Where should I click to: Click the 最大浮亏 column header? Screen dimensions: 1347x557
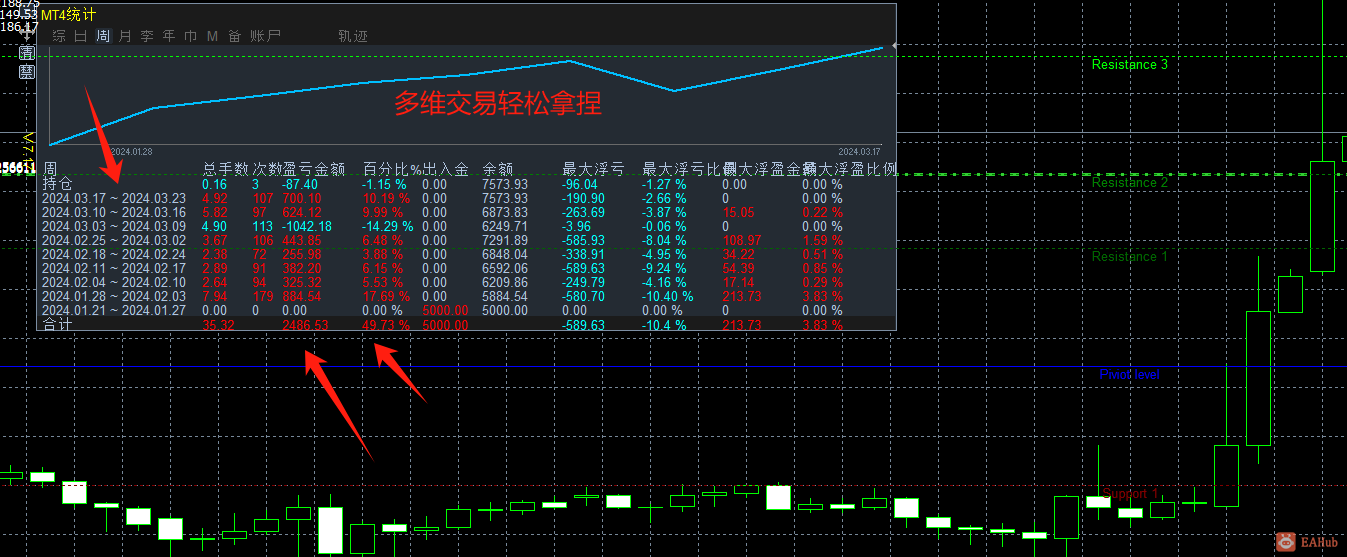point(593,169)
